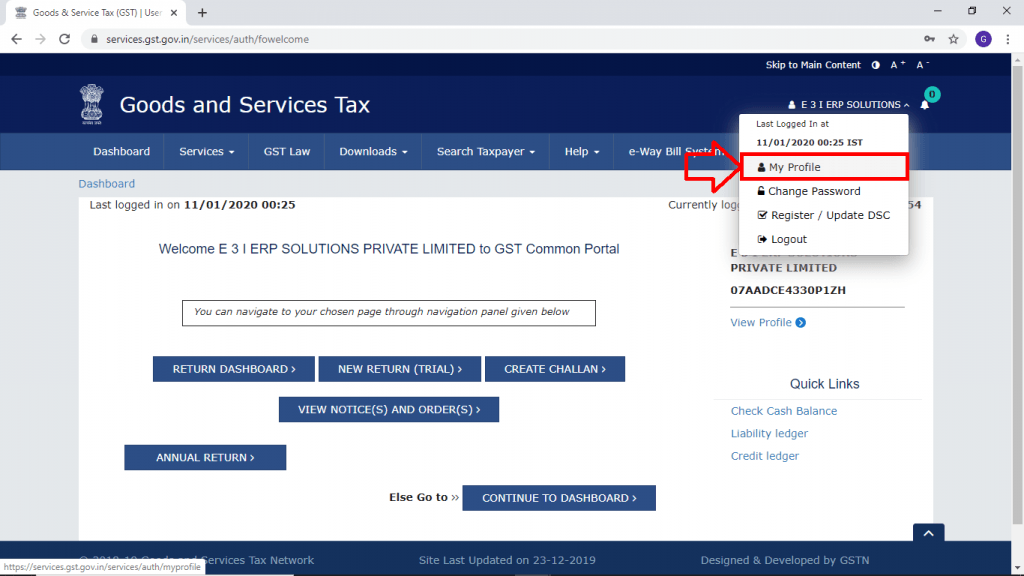Open Chrome three-dot menu
1024x576 pixels.
click(x=1008, y=39)
